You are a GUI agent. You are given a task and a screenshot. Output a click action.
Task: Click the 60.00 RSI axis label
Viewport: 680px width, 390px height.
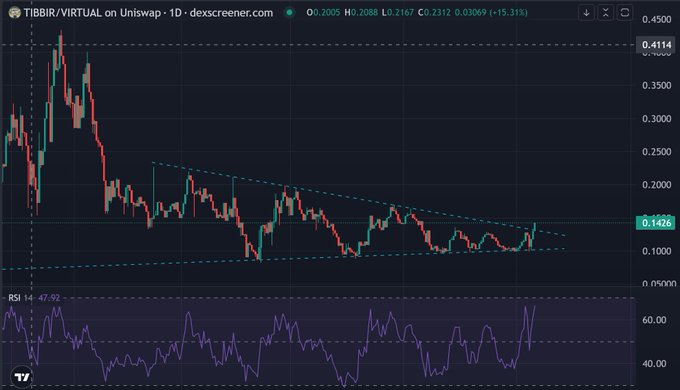coord(654,320)
